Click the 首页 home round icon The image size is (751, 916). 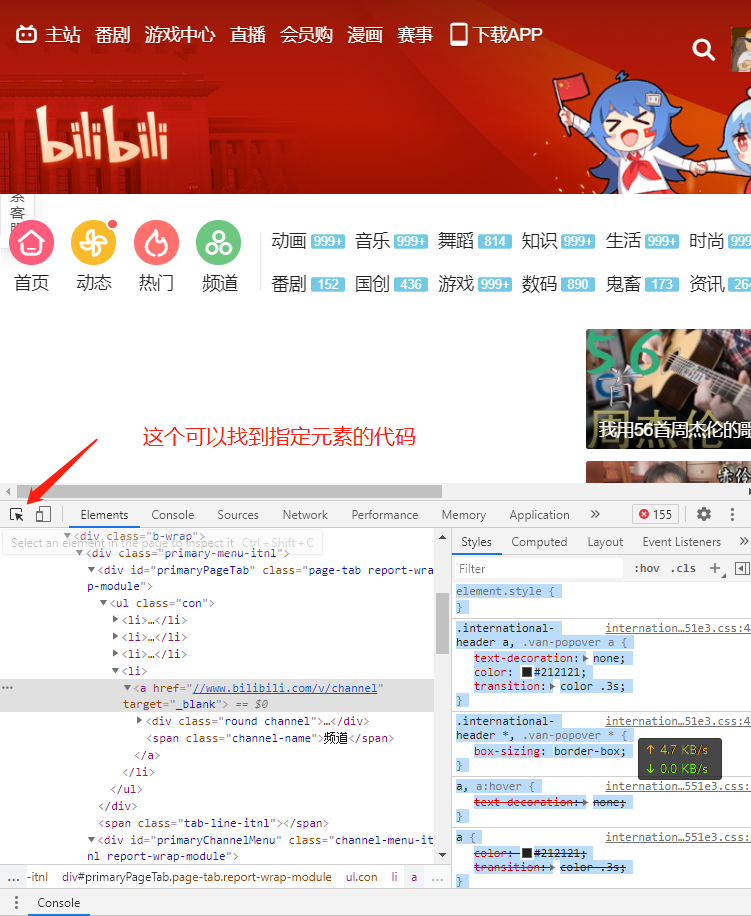click(x=32, y=242)
